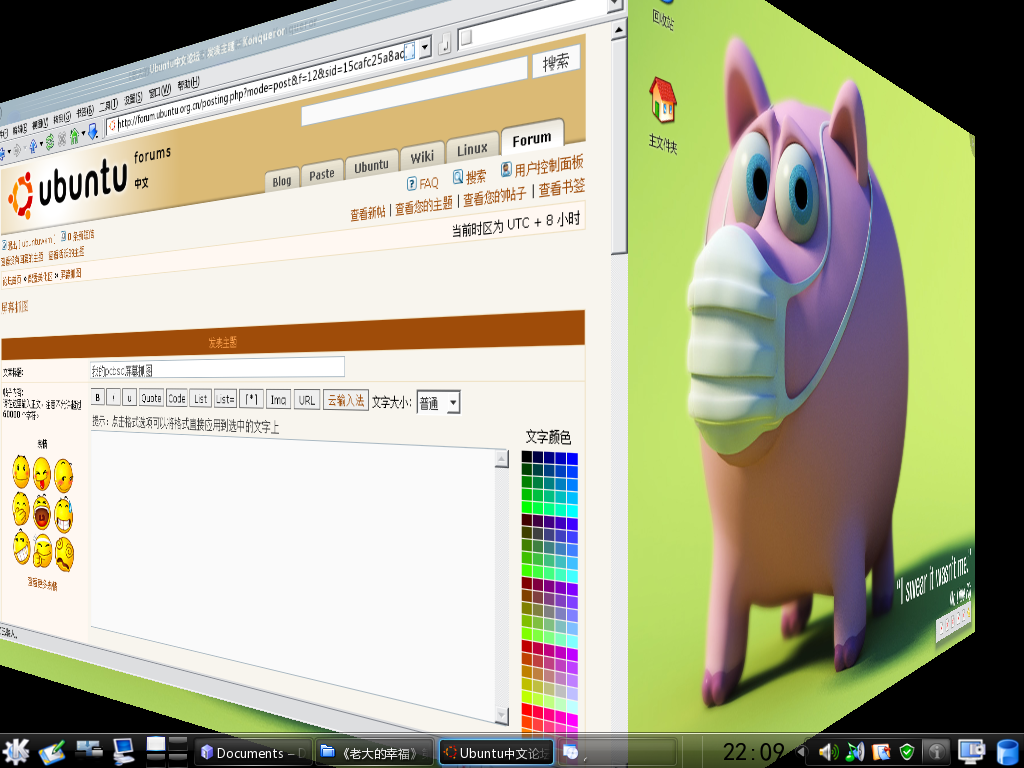
Task: Click the Quote formatting button
Action: (x=151, y=398)
